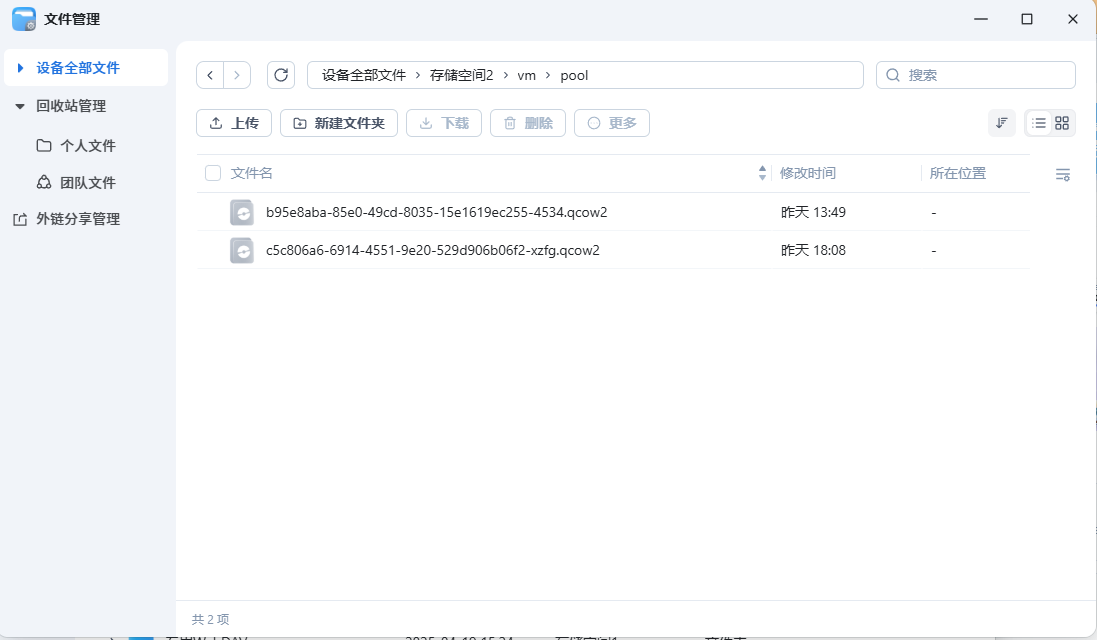Focus the 搜索 search field
Image resolution: width=1097 pixels, height=640 pixels.
coord(975,75)
